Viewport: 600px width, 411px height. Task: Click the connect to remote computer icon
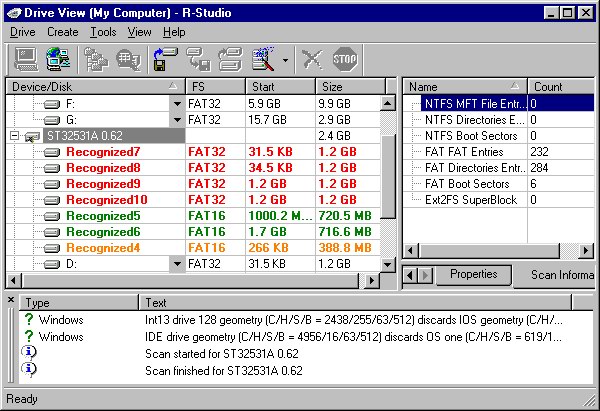[58, 59]
